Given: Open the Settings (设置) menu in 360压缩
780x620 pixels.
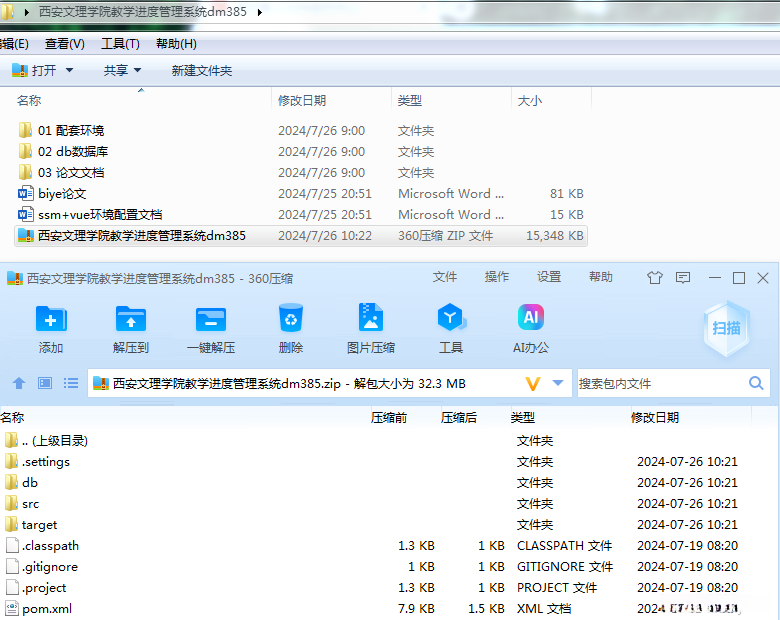Looking at the screenshot, I should click(x=549, y=277).
